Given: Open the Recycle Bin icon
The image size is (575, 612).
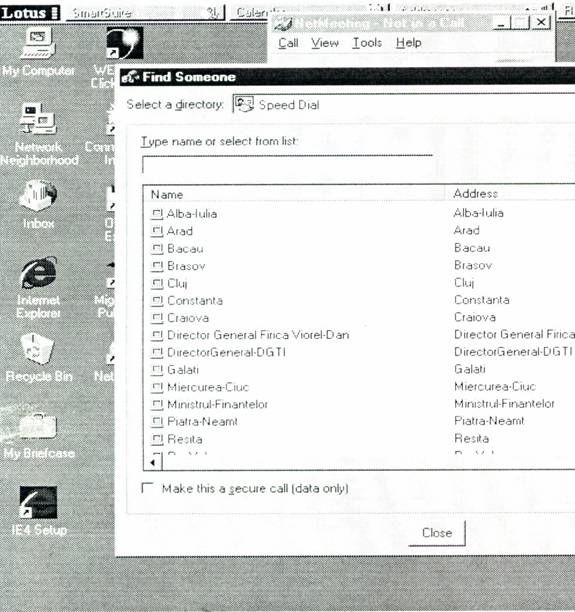Looking at the screenshot, I should pos(37,349).
